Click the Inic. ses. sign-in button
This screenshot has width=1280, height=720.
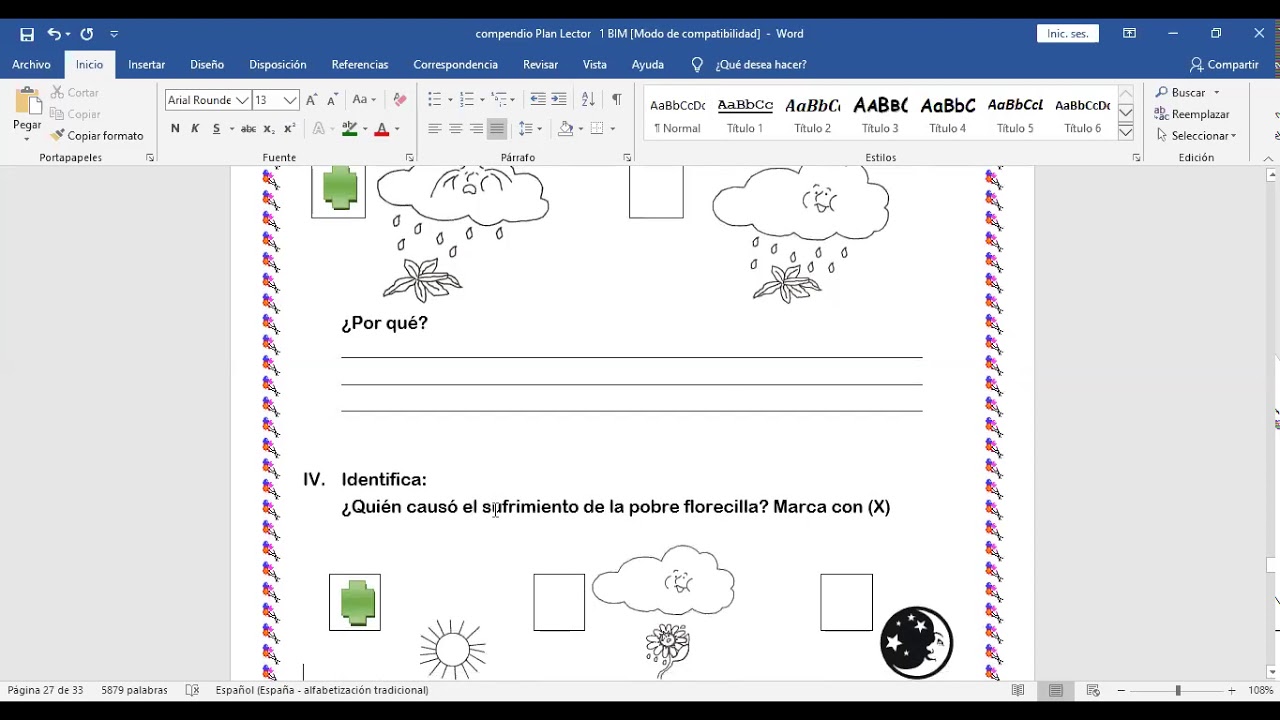(x=1067, y=34)
